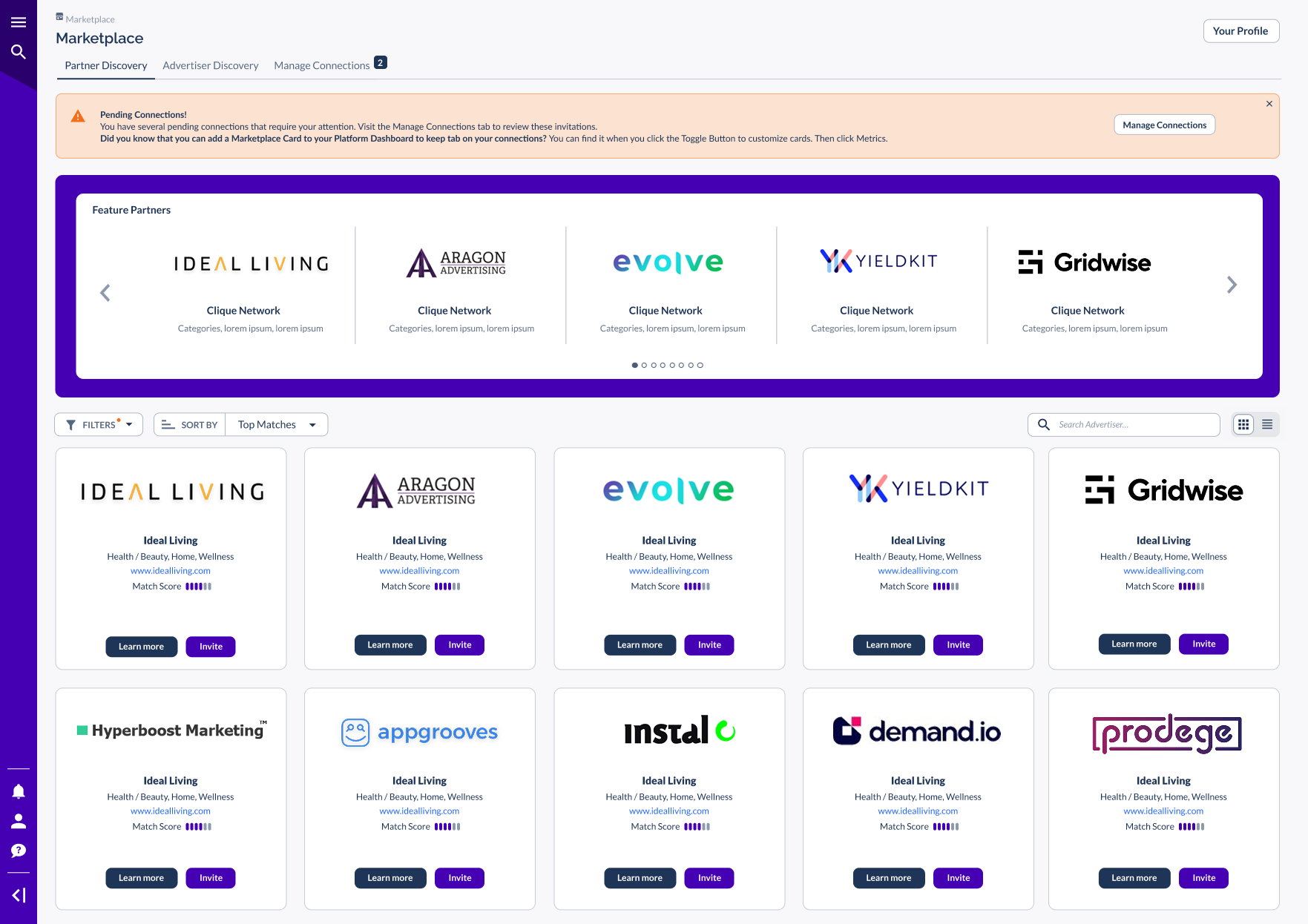This screenshot has height=924, width=1308.
Task: Click the search icon in Search Advertiser field
Action: coord(1044,424)
